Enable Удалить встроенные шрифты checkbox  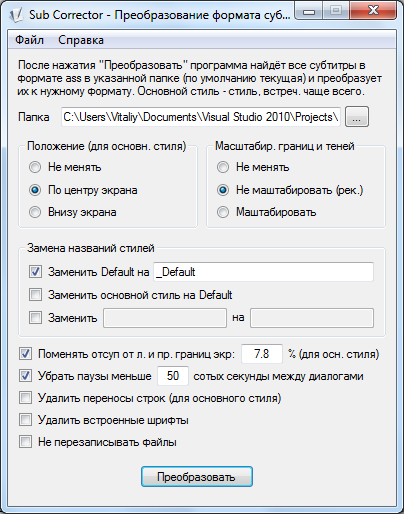tap(25, 420)
